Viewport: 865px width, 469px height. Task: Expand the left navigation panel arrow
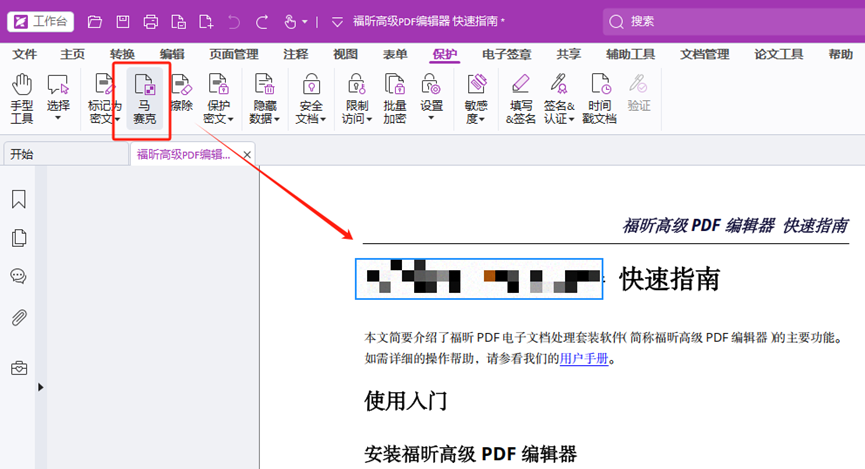pos(41,387)
